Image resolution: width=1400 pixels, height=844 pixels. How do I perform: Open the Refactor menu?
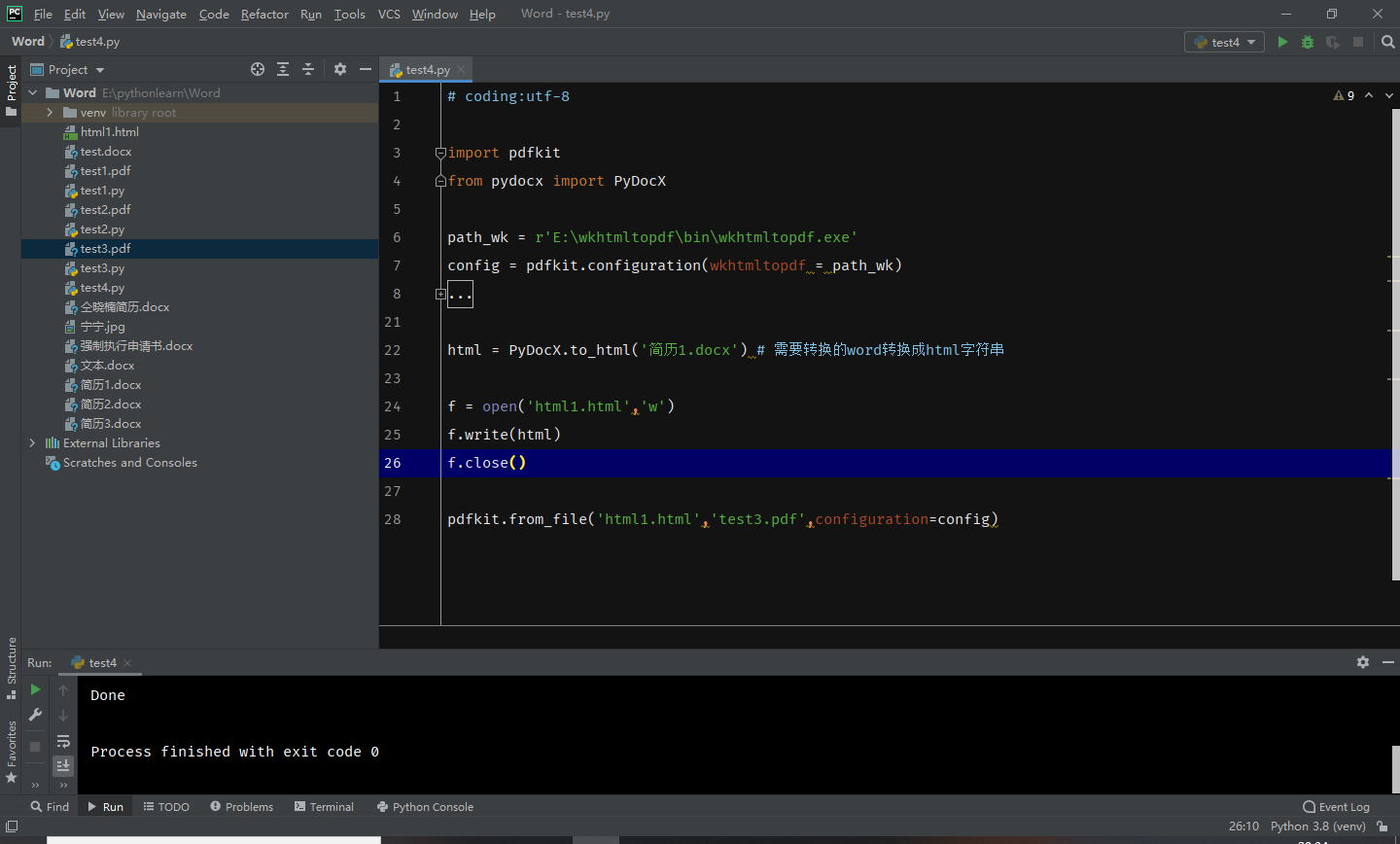[264, 14]
